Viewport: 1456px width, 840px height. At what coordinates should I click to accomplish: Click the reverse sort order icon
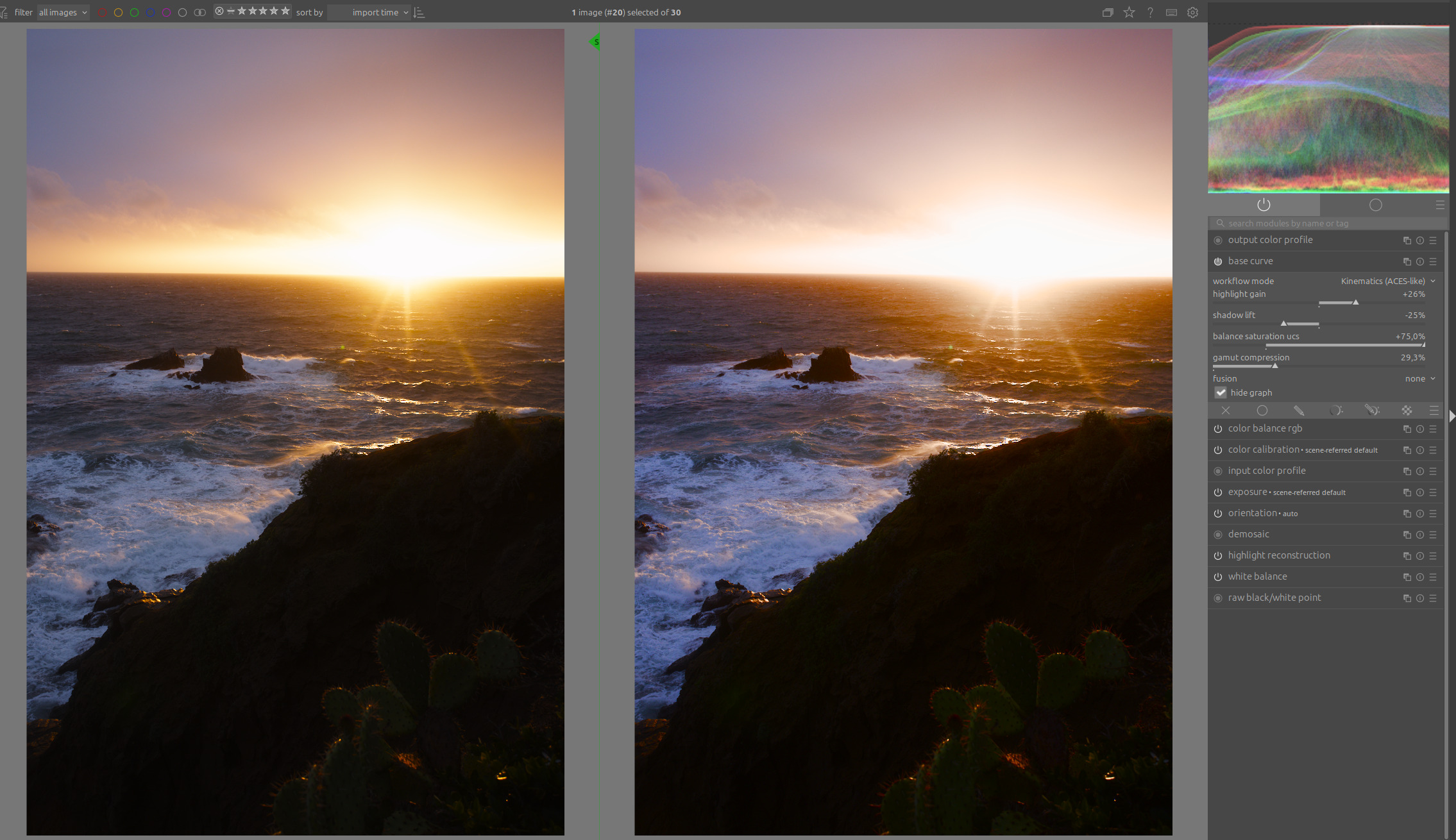[419, 12]
